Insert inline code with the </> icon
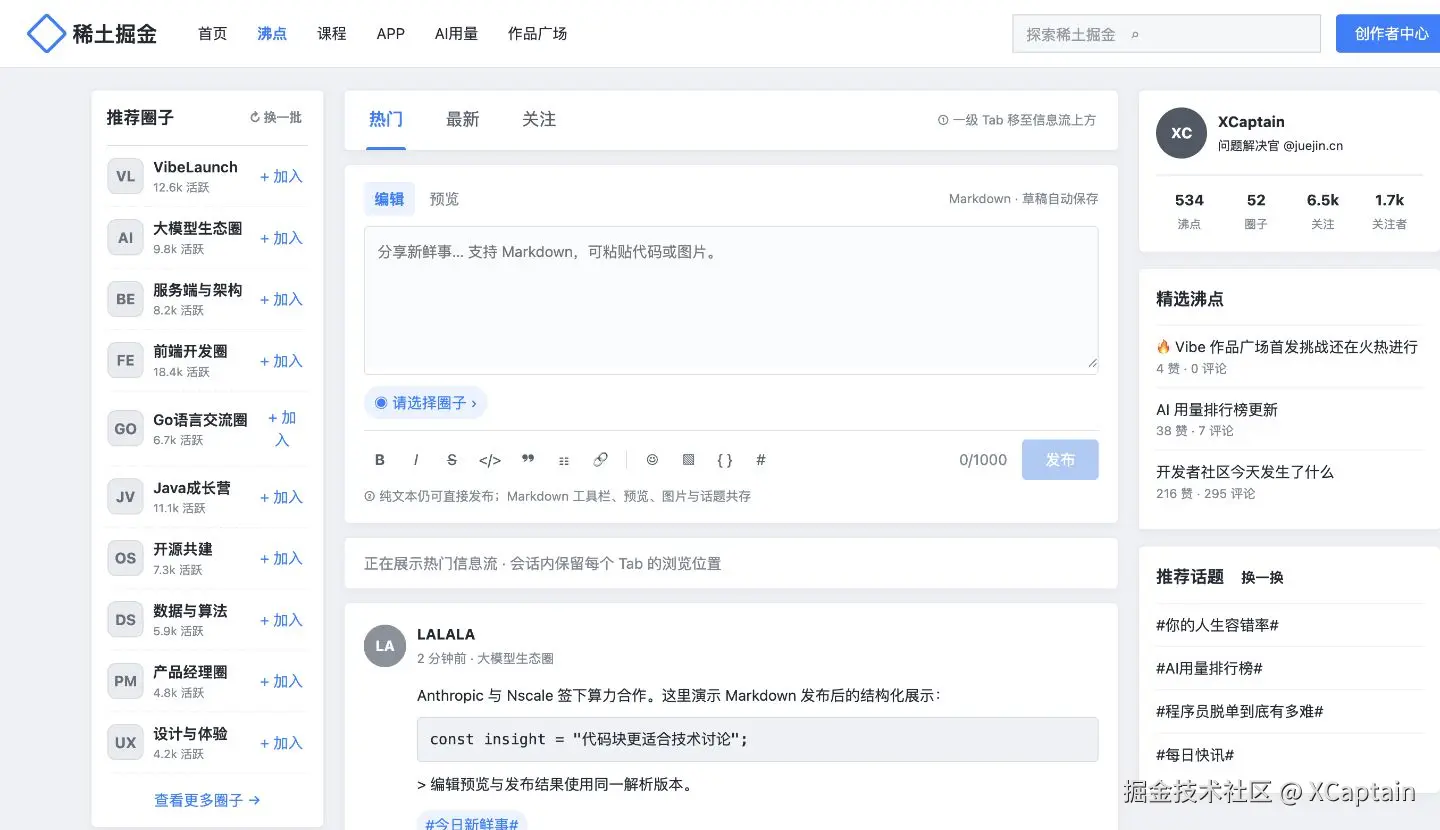This screenshot has height=830, width=1440. [x=490, y=460]
